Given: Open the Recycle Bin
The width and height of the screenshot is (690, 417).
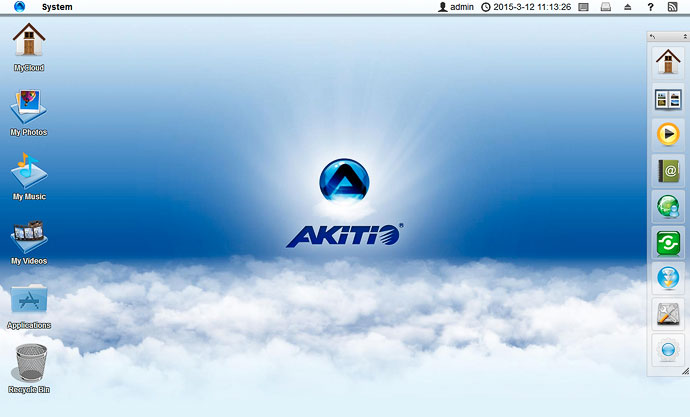Looking at the screenshot, I should tap(28, 364).
